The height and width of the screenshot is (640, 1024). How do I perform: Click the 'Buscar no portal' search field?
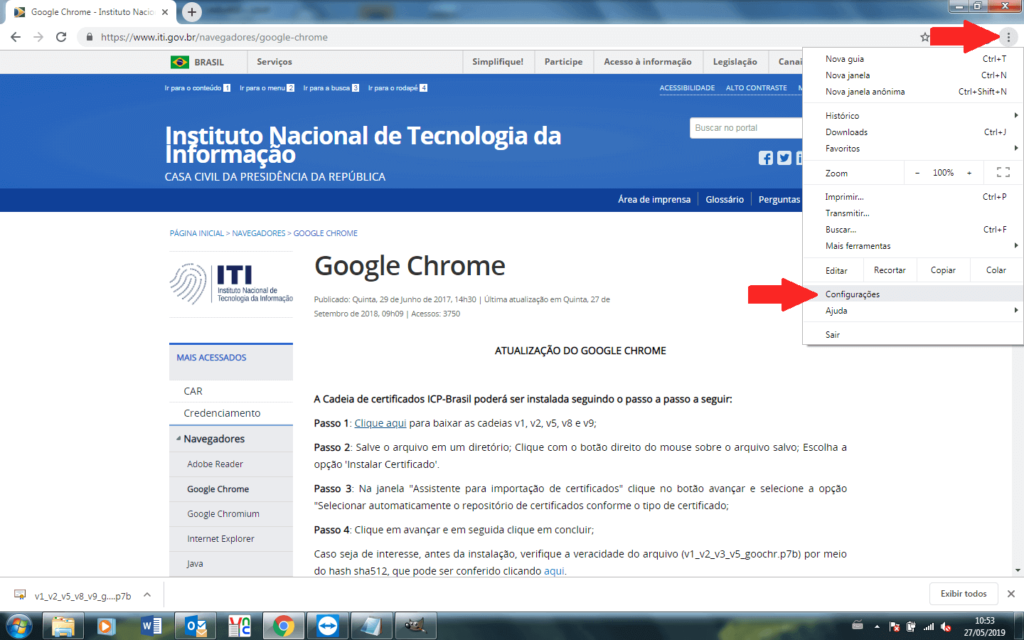click(x=746, y=128)
